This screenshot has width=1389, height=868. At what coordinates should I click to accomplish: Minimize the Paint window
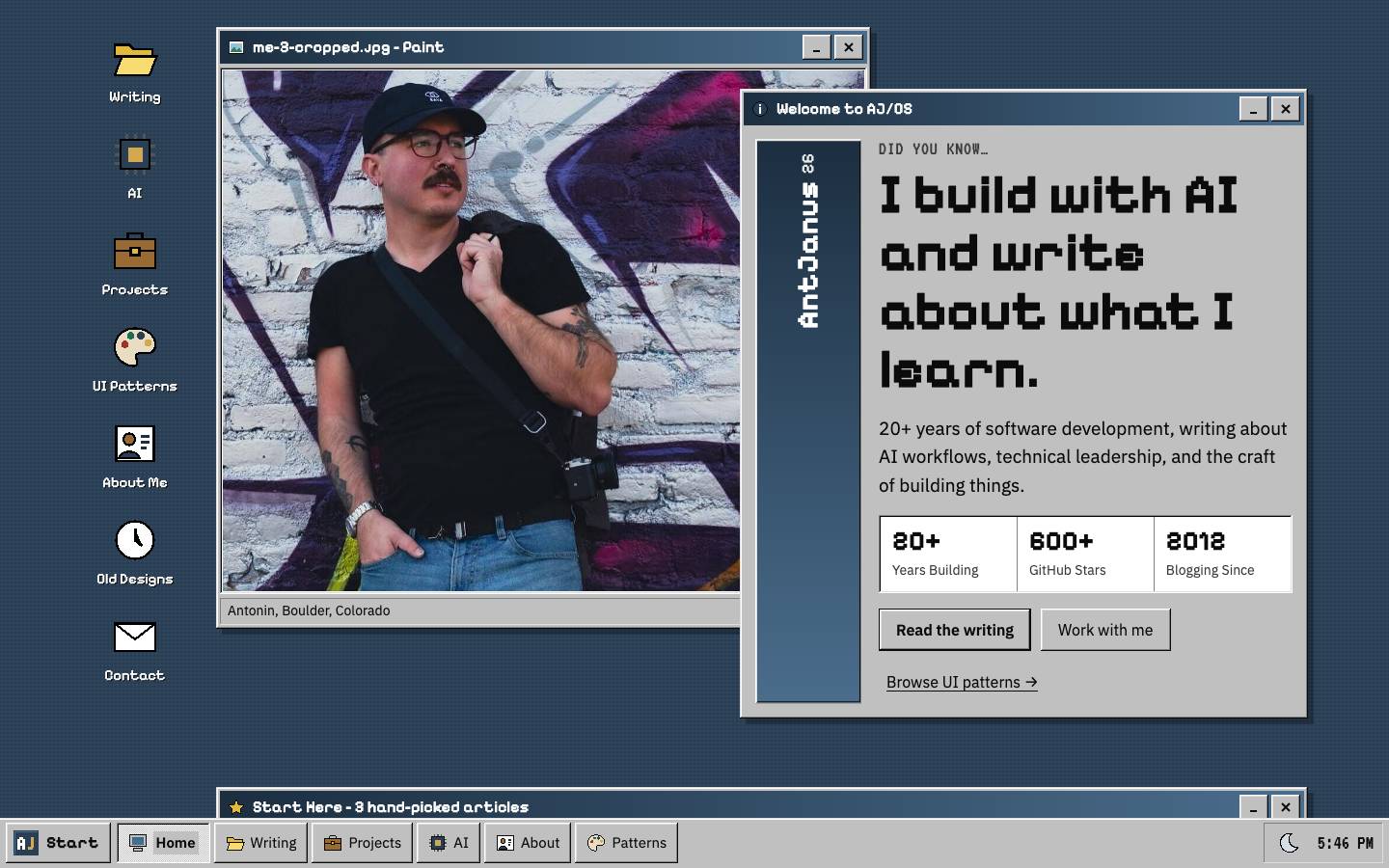(816, 47)
